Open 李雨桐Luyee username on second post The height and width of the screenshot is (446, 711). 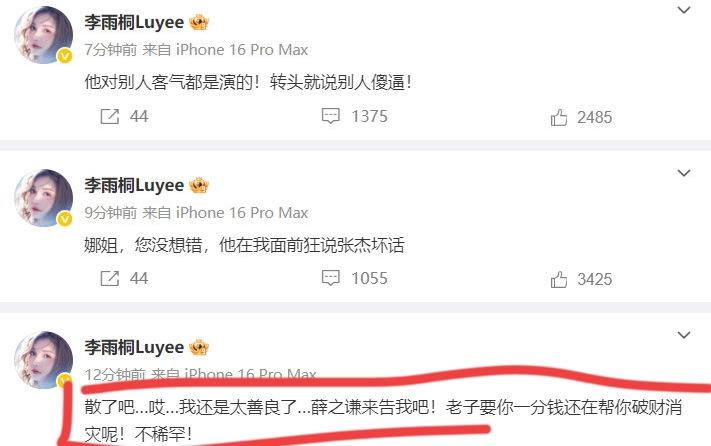click(x=134, y=185)
